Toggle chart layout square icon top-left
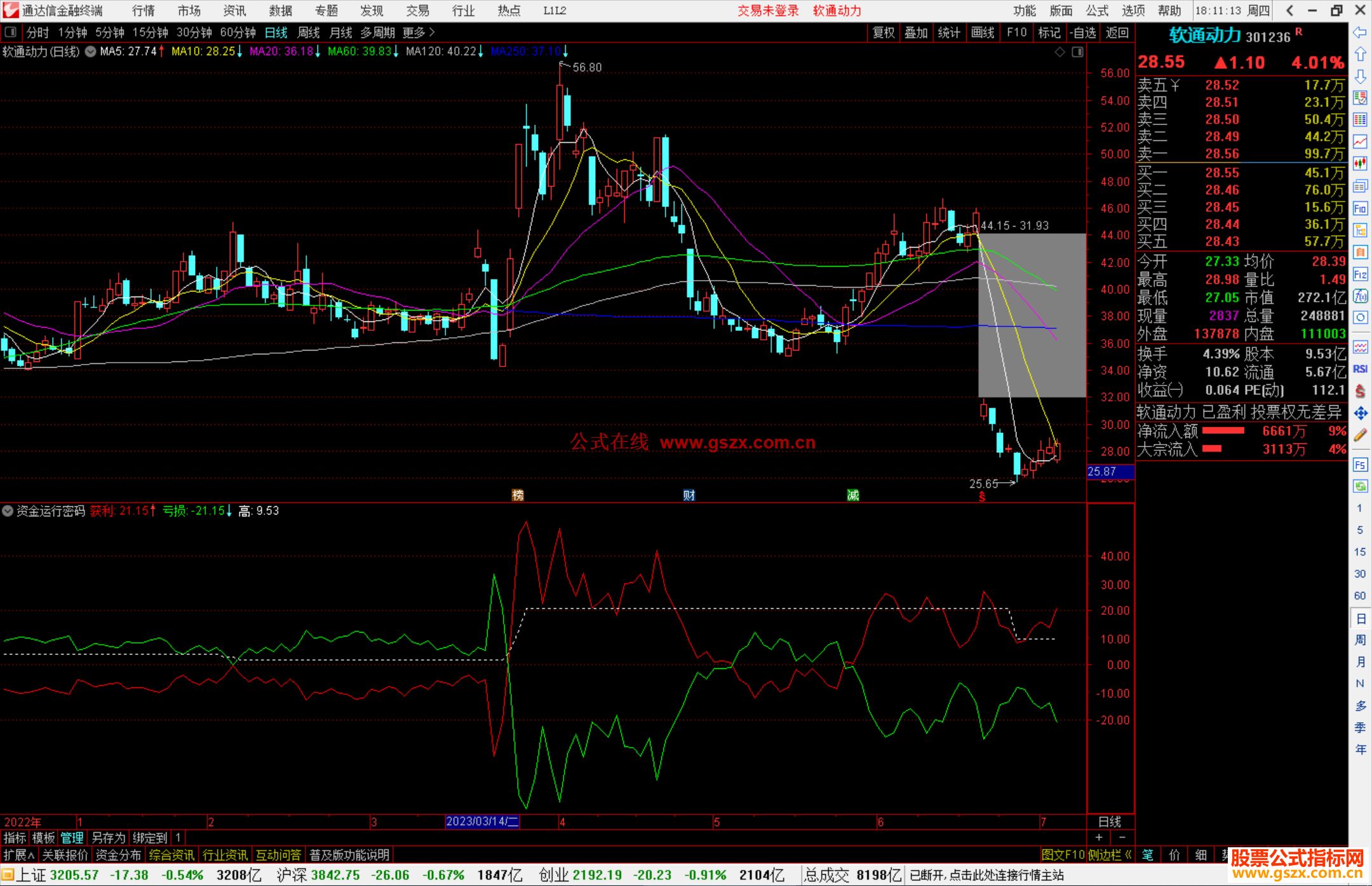Image resolution: width=1372 pixels, height=886 pixels. pyautogui.click(x=10, y=32)
